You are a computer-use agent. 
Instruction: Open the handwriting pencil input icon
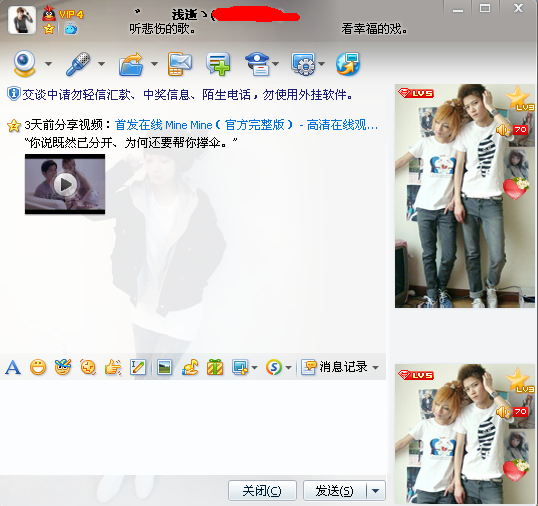(138, 367)
